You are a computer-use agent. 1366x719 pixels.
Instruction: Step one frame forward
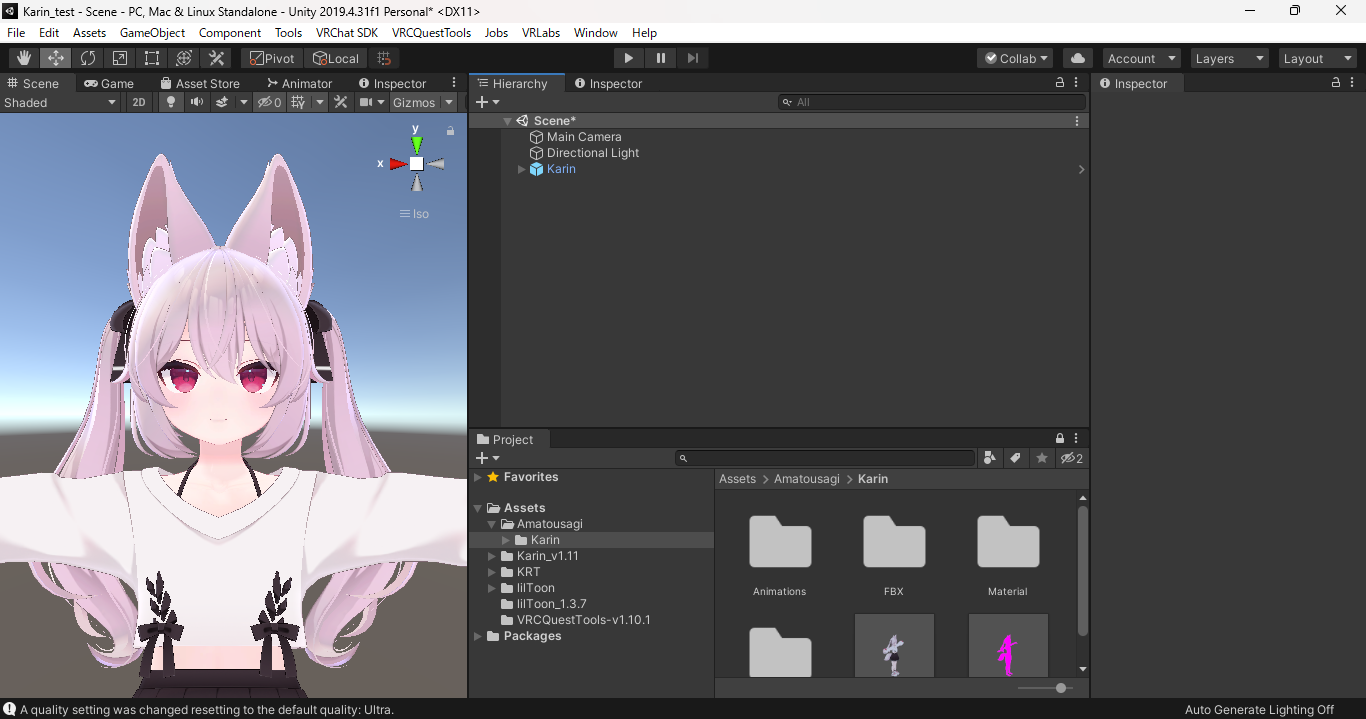(692, 58)
